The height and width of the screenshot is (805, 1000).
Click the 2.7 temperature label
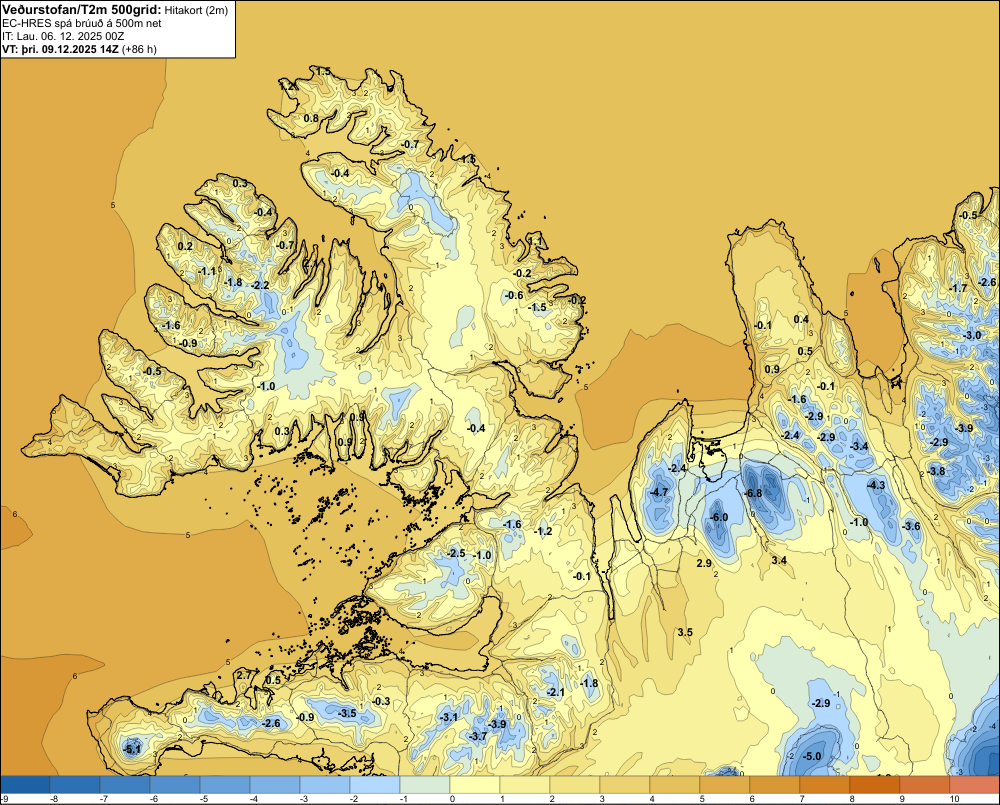click(244, 675)
